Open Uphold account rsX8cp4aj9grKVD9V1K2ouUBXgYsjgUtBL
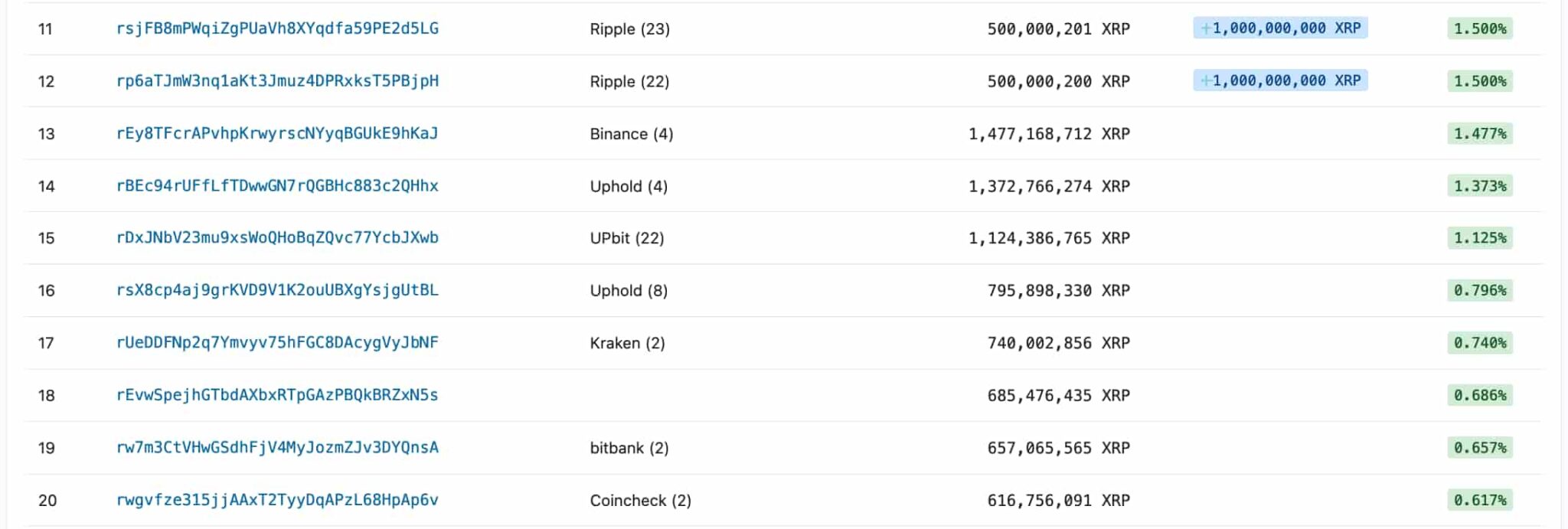Viewport: 1568px width, 529px height. click(277, 290)
